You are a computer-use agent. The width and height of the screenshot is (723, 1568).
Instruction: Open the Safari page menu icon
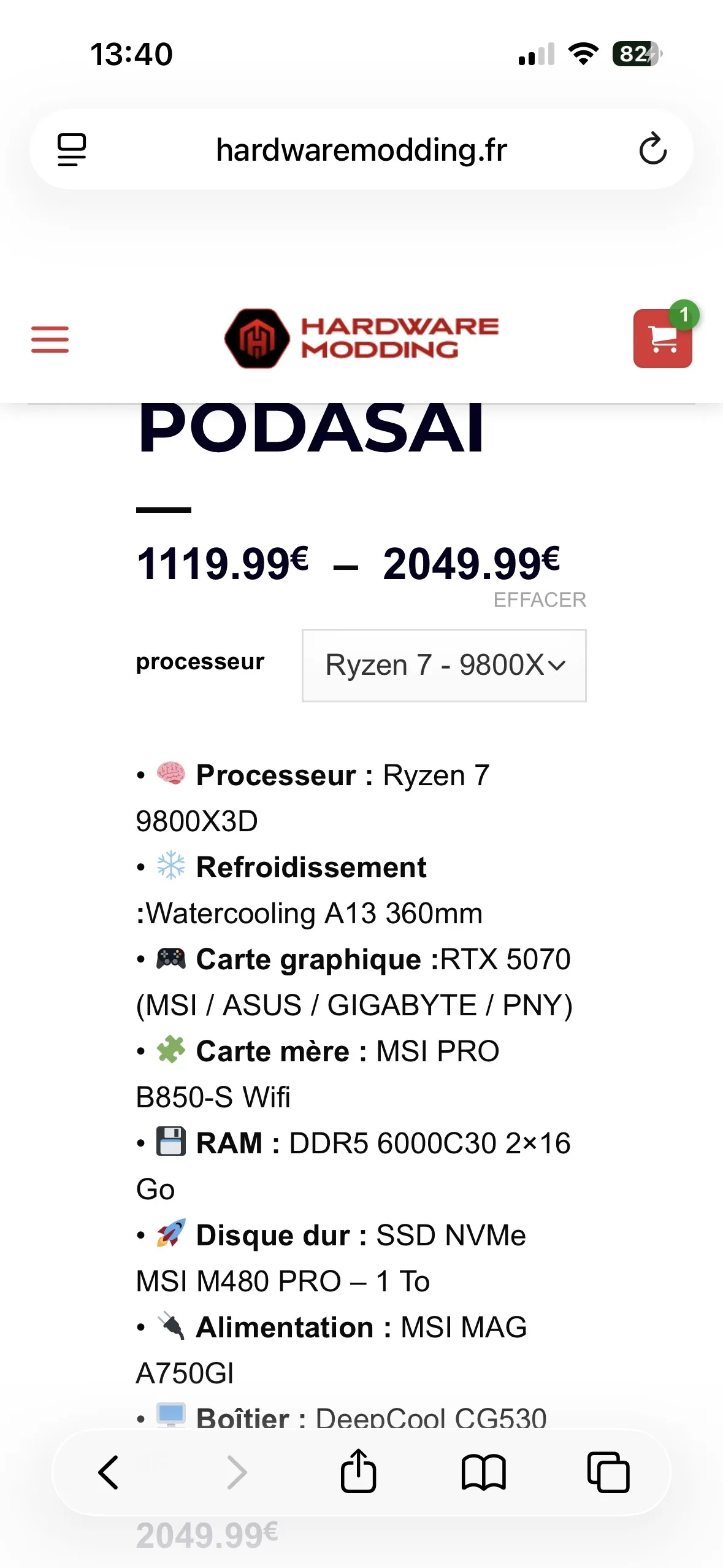pyautogui.click(x=72, y=150)
